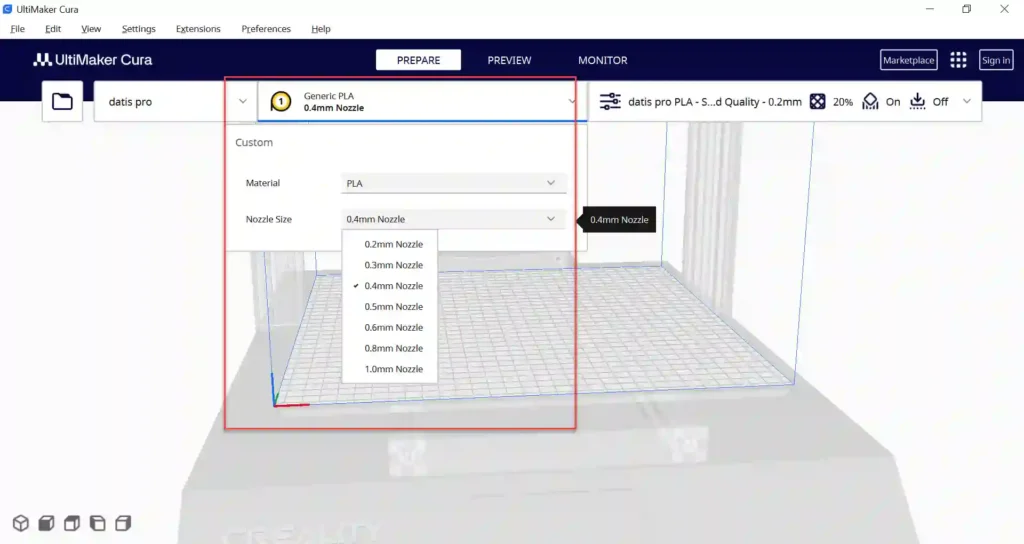This screenshot has height=544, width=1024.
Task: Click the infill pattern icon
Action: (817, 101)
